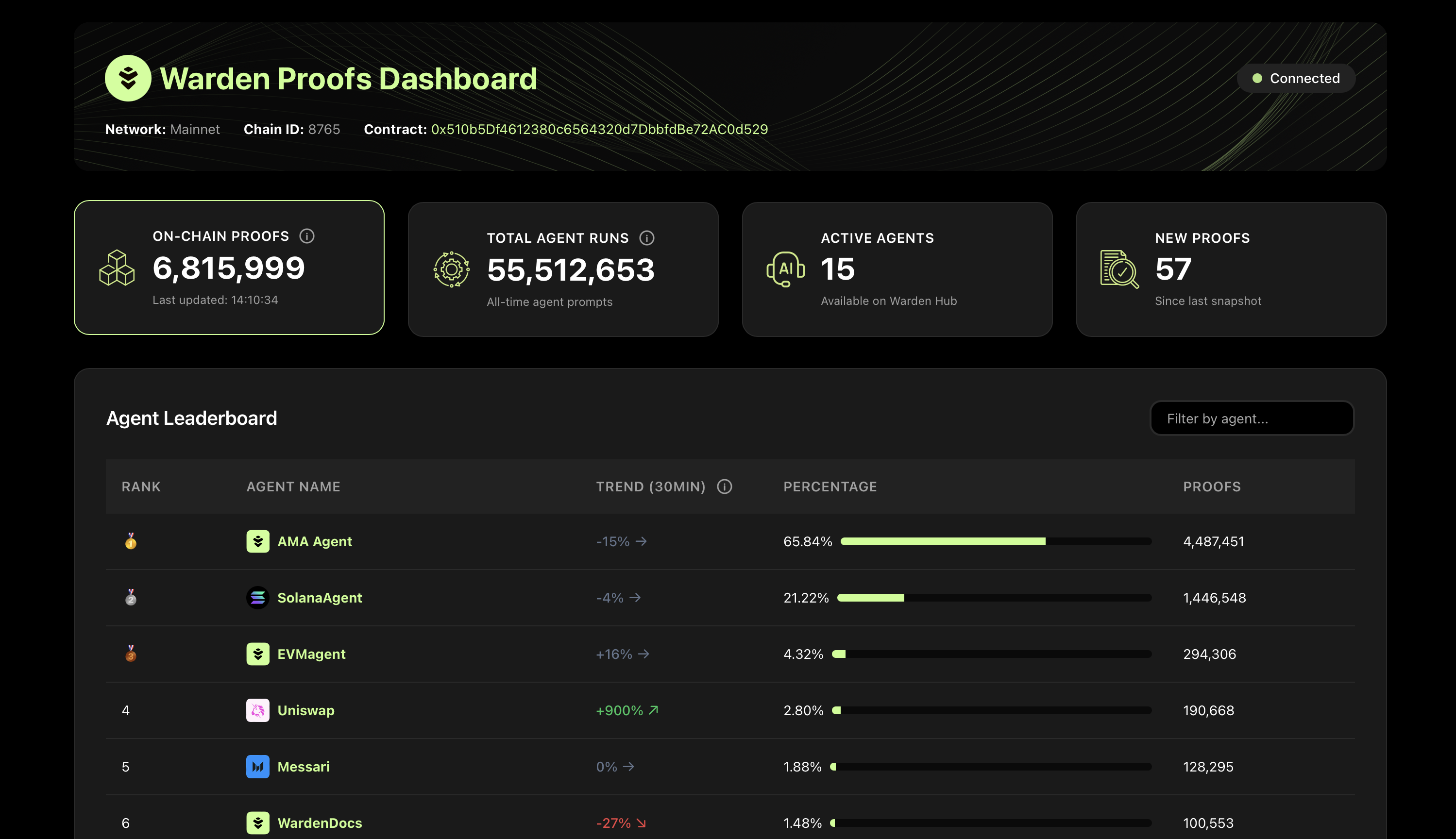The height and width of the screenshot is (839, 1456).
Task: Sort by the Percentage column header
Action: point(830,487)
